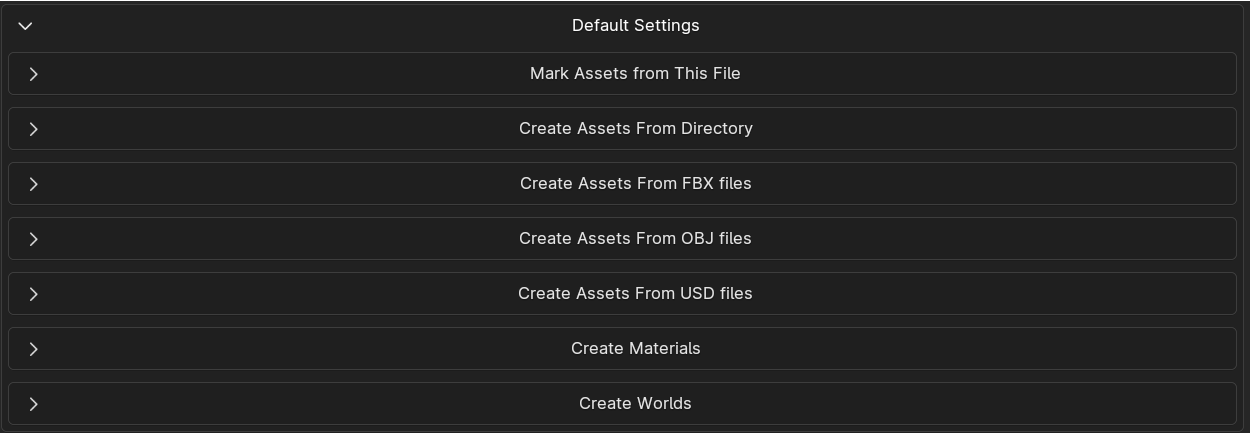Click the Mark Assets from This File label
Screen dimensions: 1250x433
click(635, 74)
